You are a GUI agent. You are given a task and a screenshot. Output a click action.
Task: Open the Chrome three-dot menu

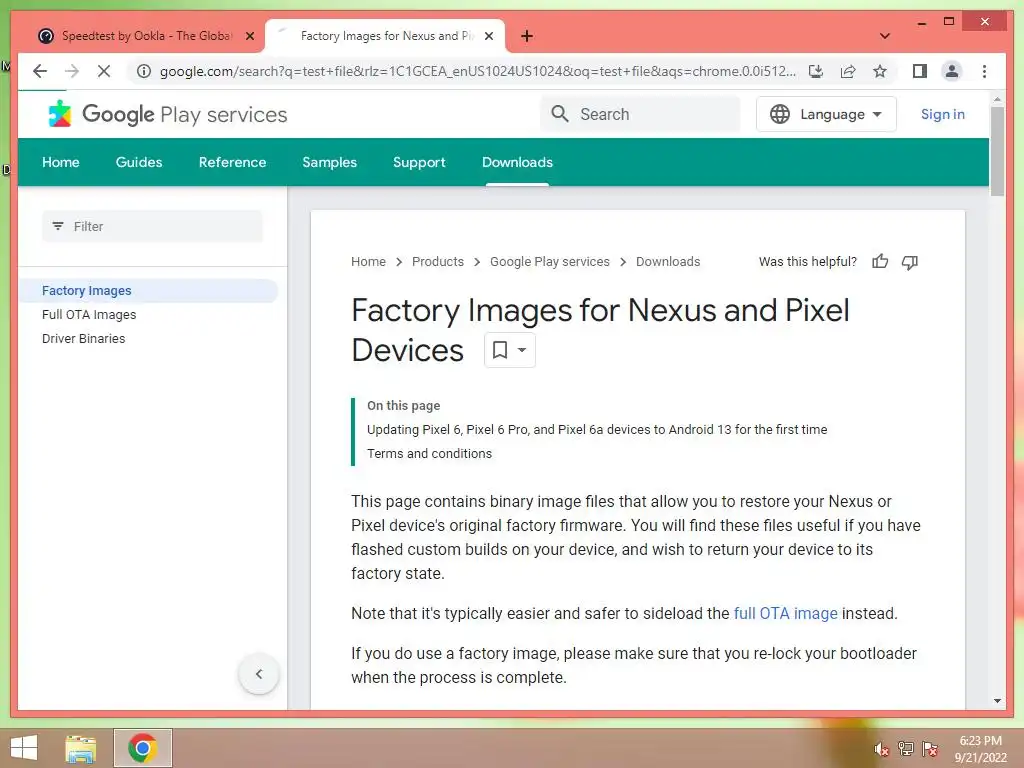point(984,71)
